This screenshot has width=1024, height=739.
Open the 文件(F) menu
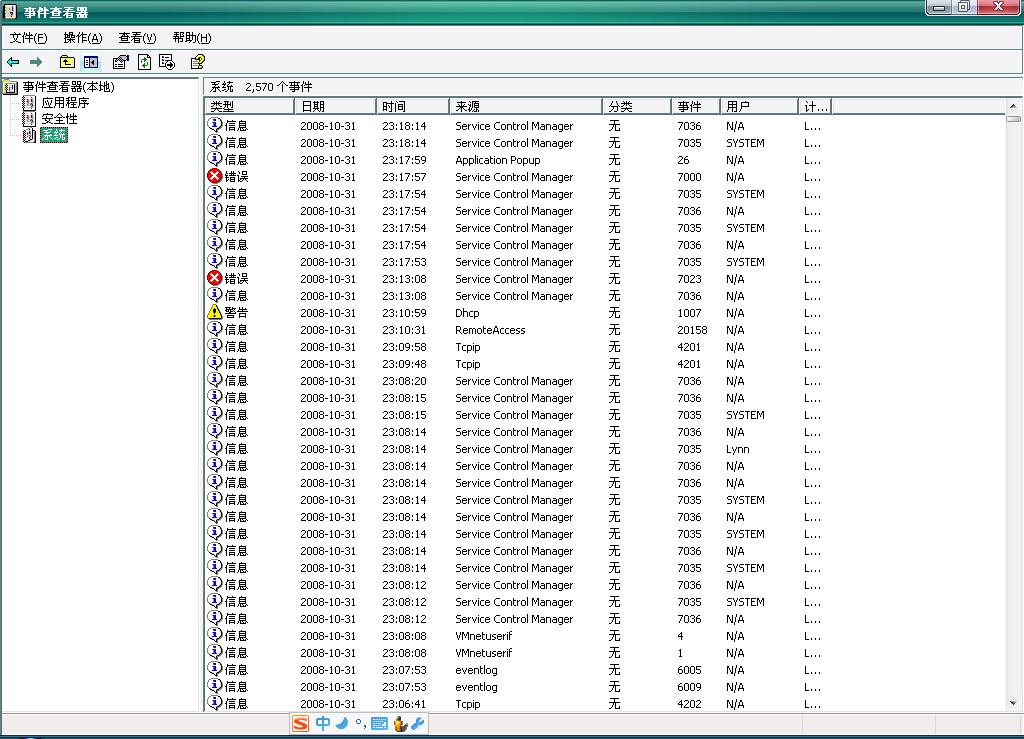point(28,38)
